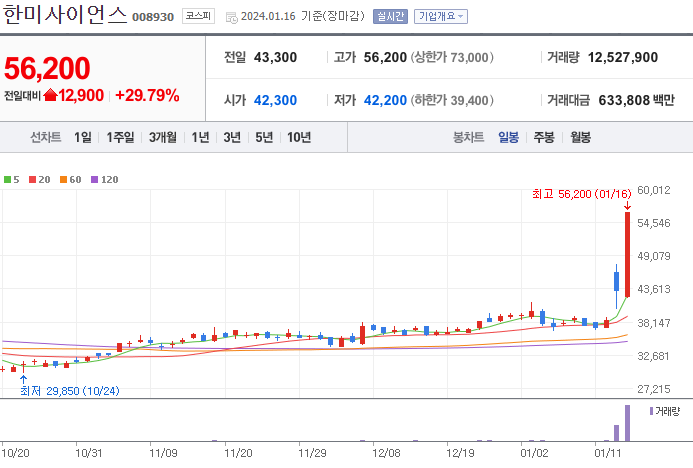Click the 코스피 market label

pos(198,16)
